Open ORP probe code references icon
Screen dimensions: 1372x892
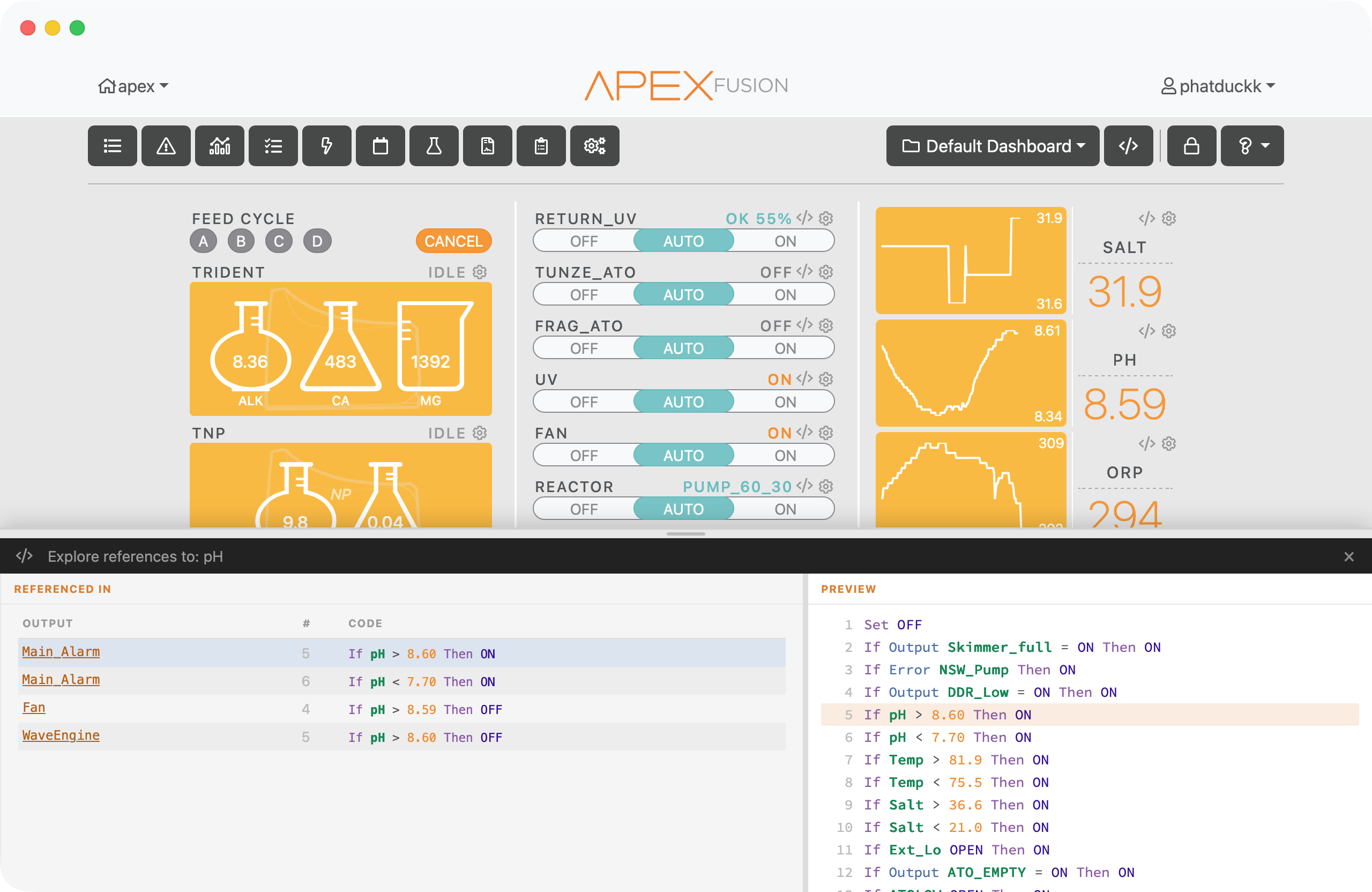point(1146,443)
